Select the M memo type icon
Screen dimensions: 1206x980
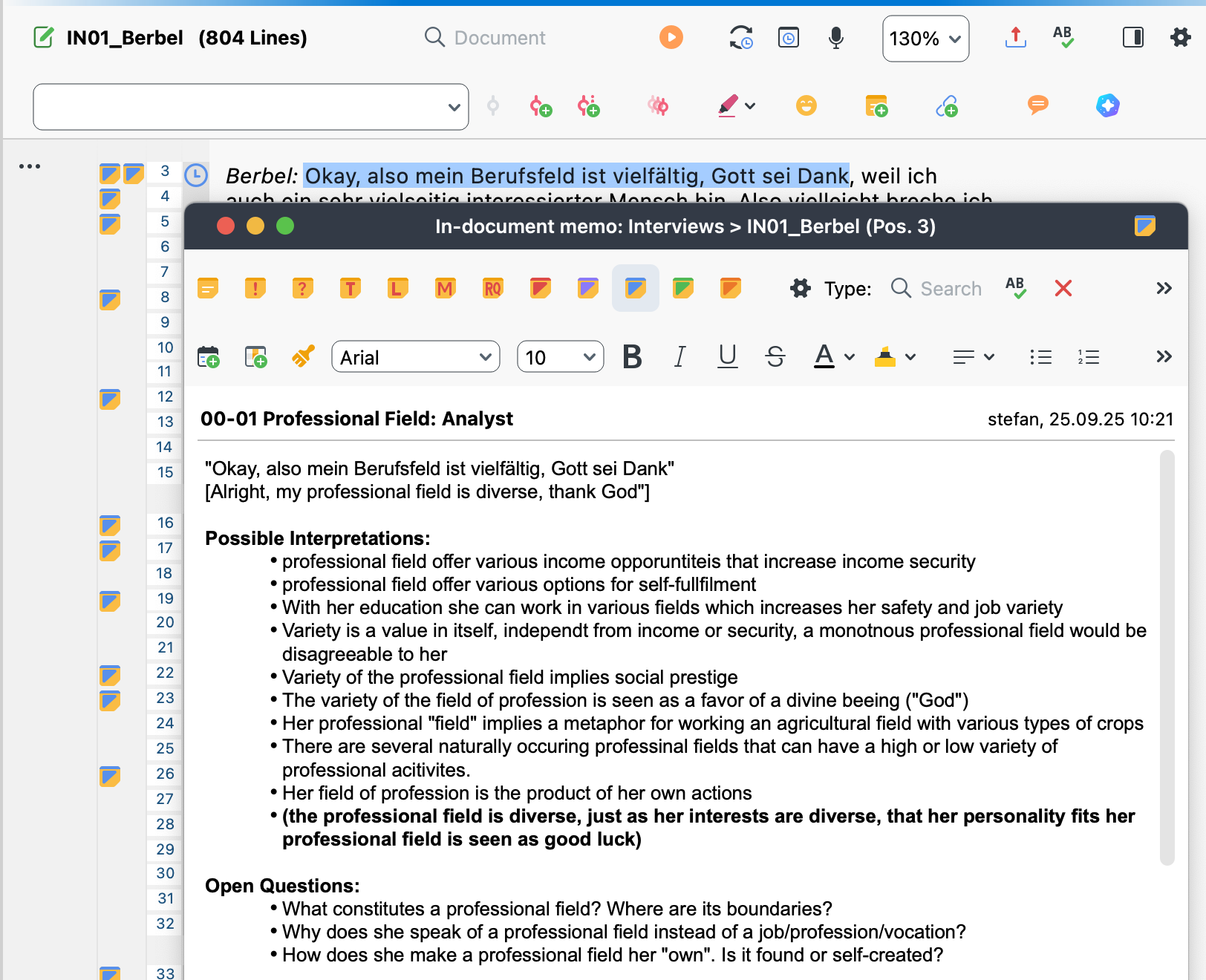445,288
